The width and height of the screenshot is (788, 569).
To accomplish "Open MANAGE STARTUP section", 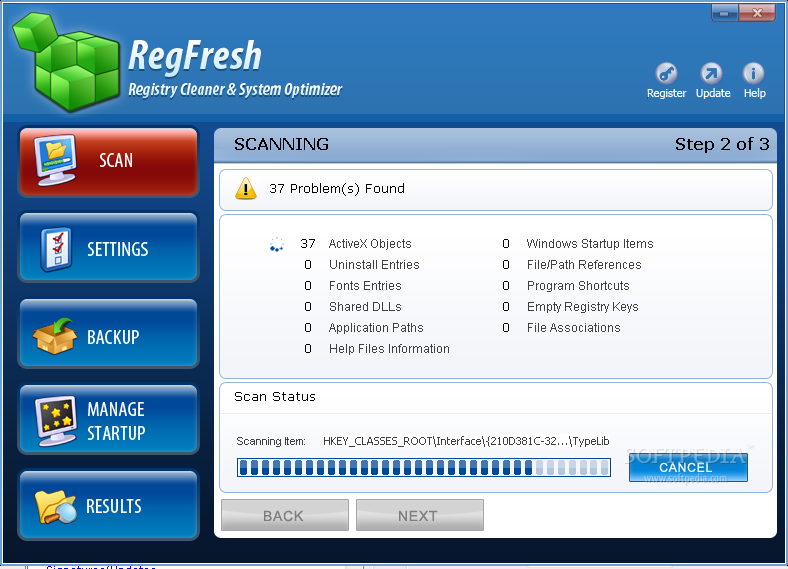I will coord(109,420).
